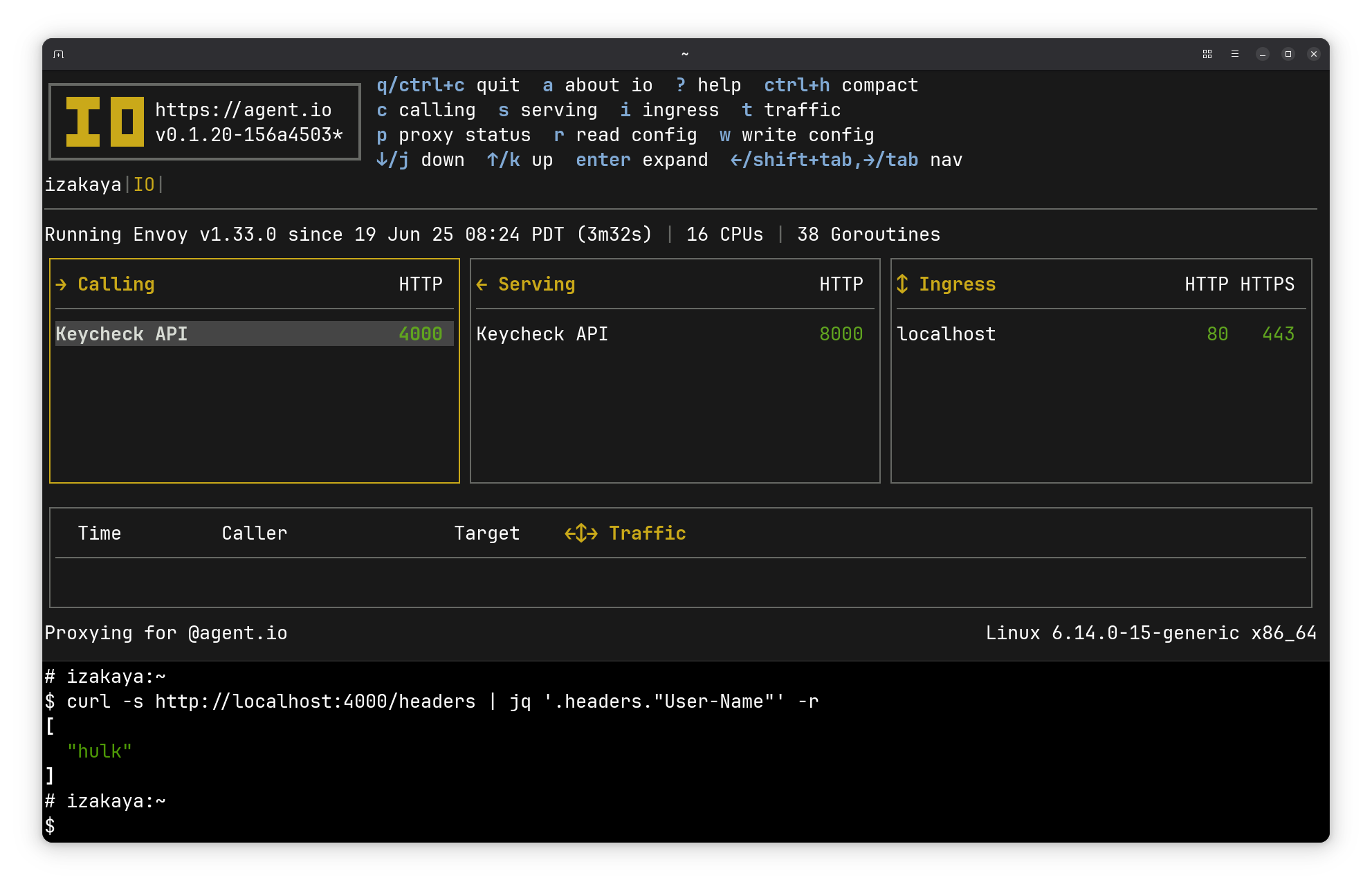Click HTTPS column label in Ingress panel

coord(1268,284)
